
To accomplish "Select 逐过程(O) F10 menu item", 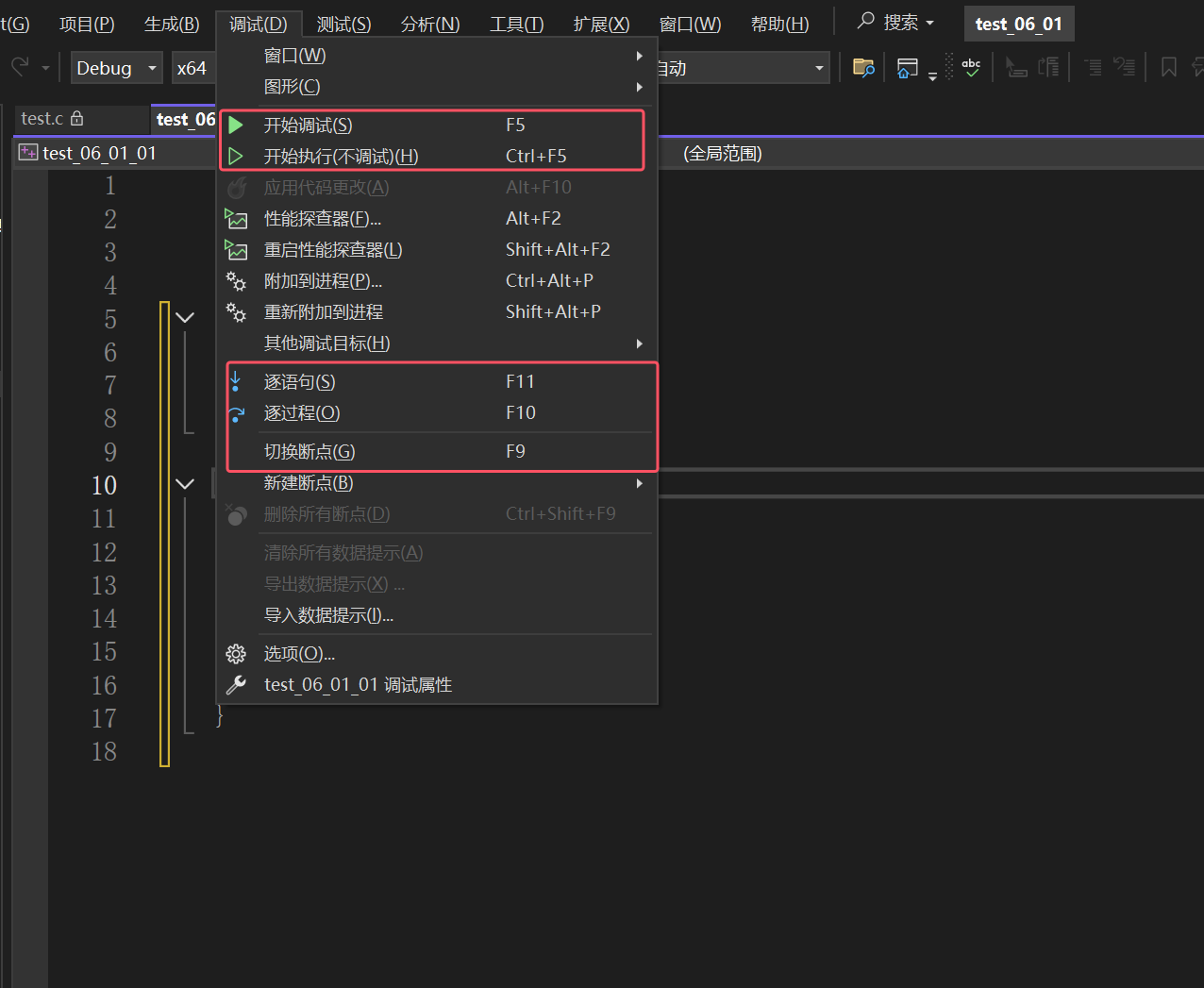I will tap(437, 413).
